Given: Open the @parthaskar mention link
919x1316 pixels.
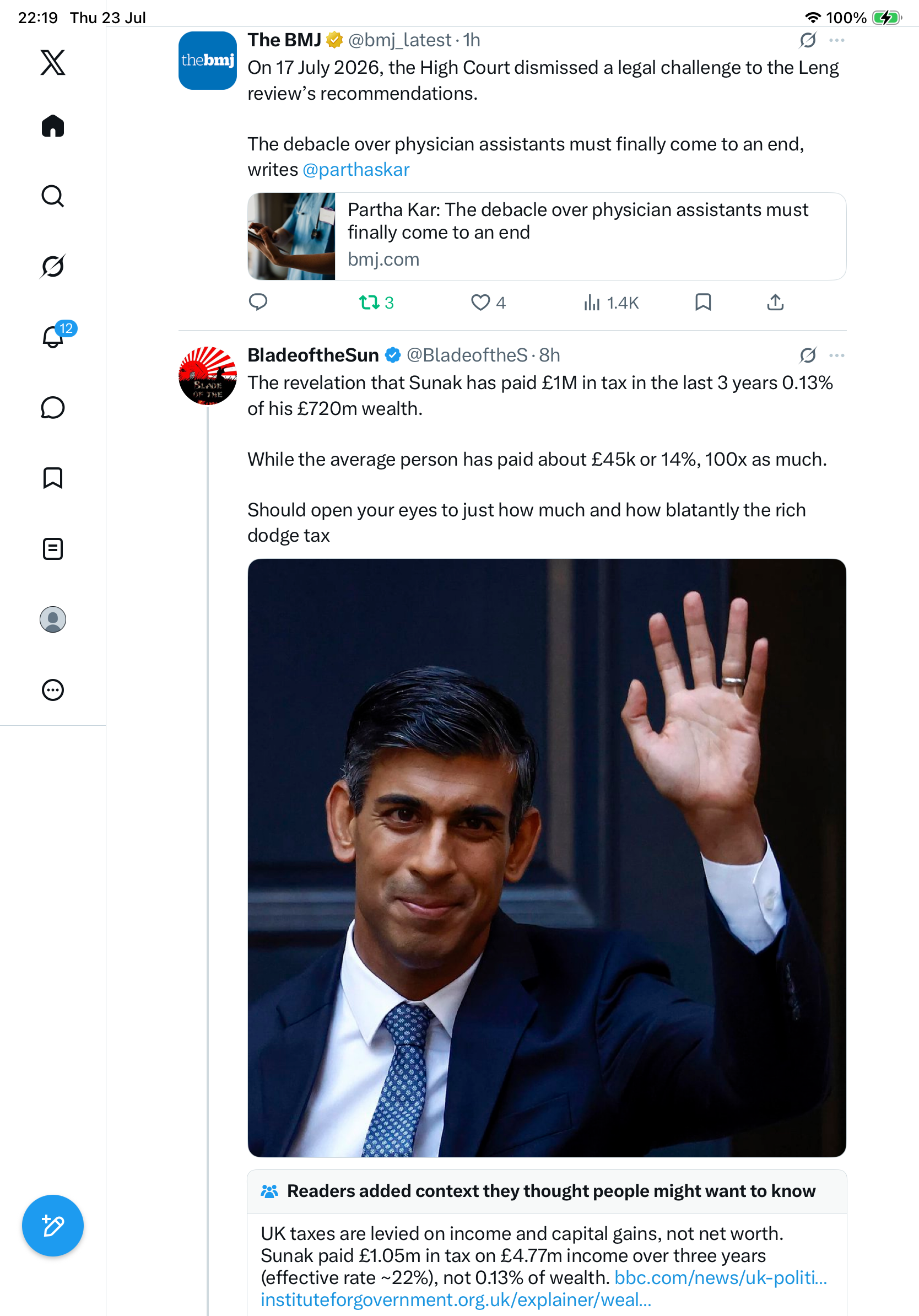Looking at the screenshot, I should click(x=356, y=170).
